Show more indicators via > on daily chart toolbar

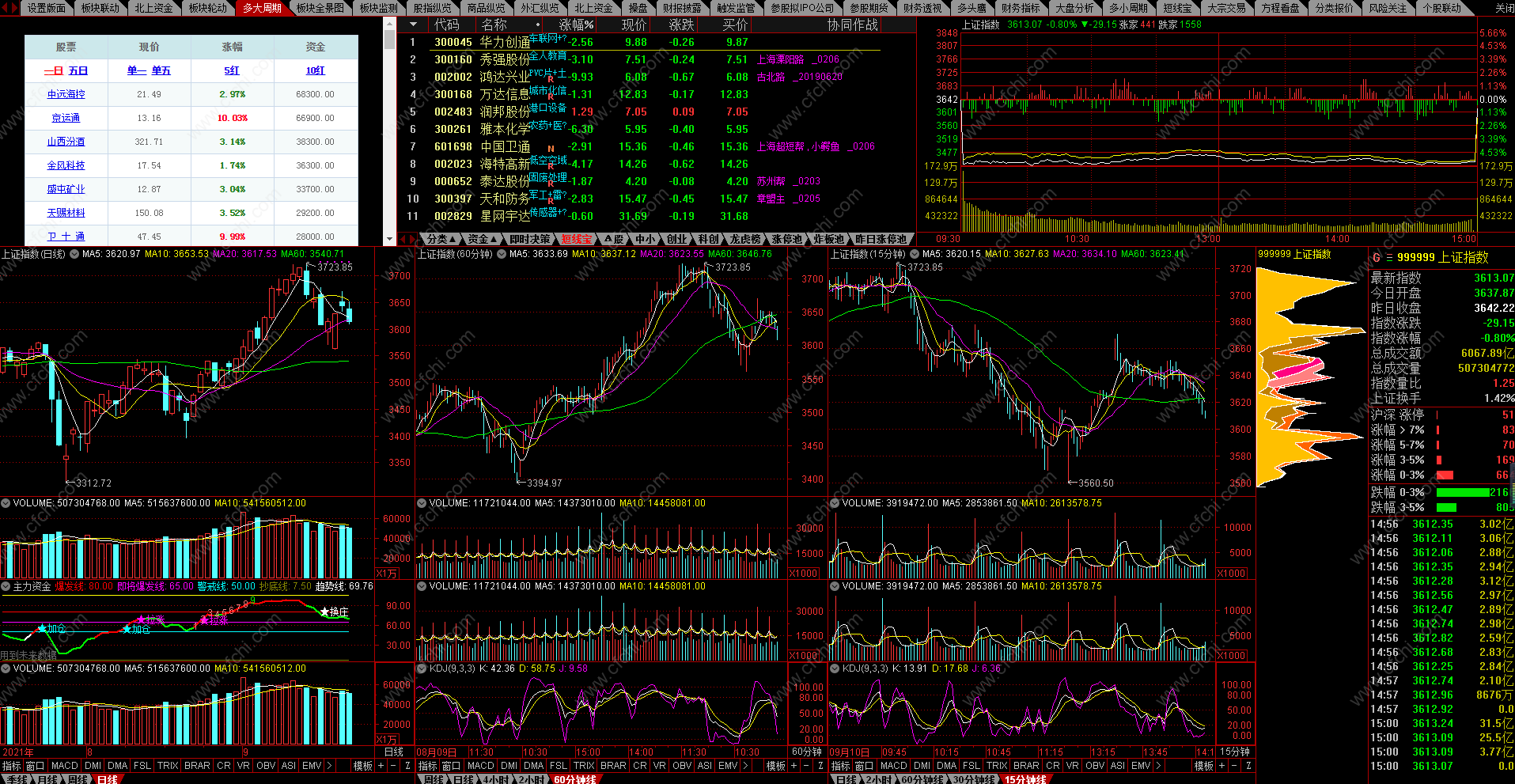coord(330,766)
